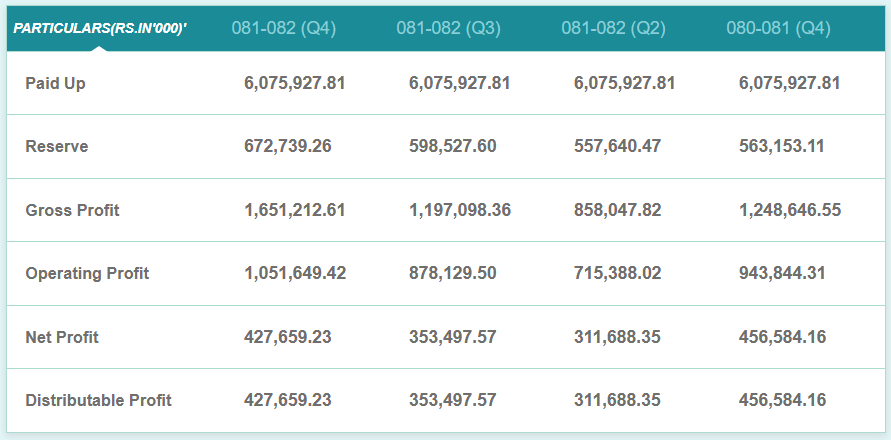The height and width of the screenshot is (440, 891).
Task: Select the Reserve row label
Action: (x=57, y=146)
